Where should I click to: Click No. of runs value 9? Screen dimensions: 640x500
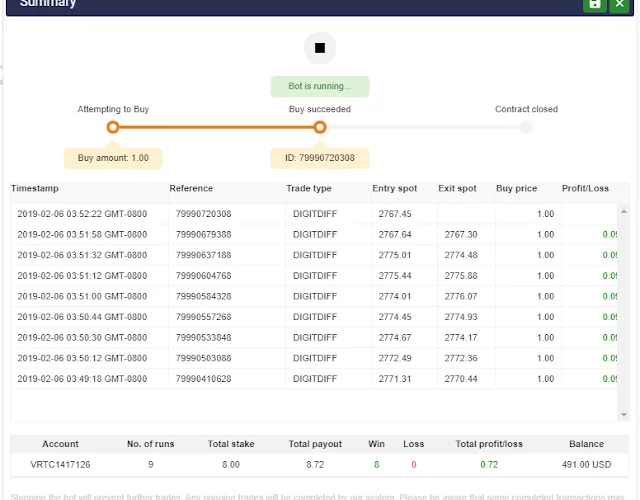(x=151, y=464)
